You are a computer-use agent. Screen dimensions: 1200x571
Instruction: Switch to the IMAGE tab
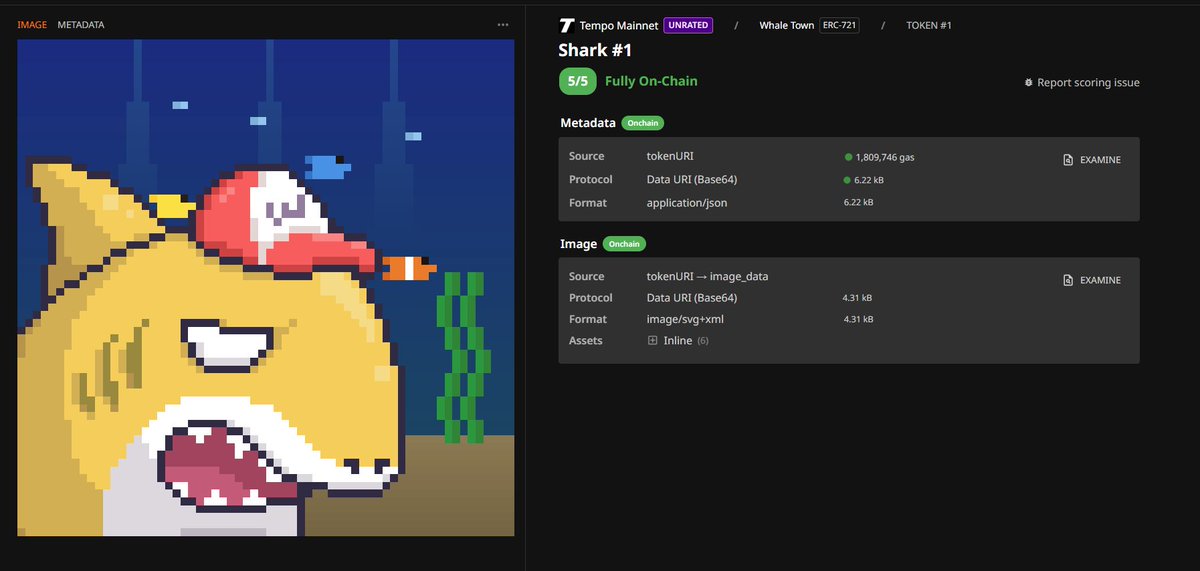tap(32, 24)
